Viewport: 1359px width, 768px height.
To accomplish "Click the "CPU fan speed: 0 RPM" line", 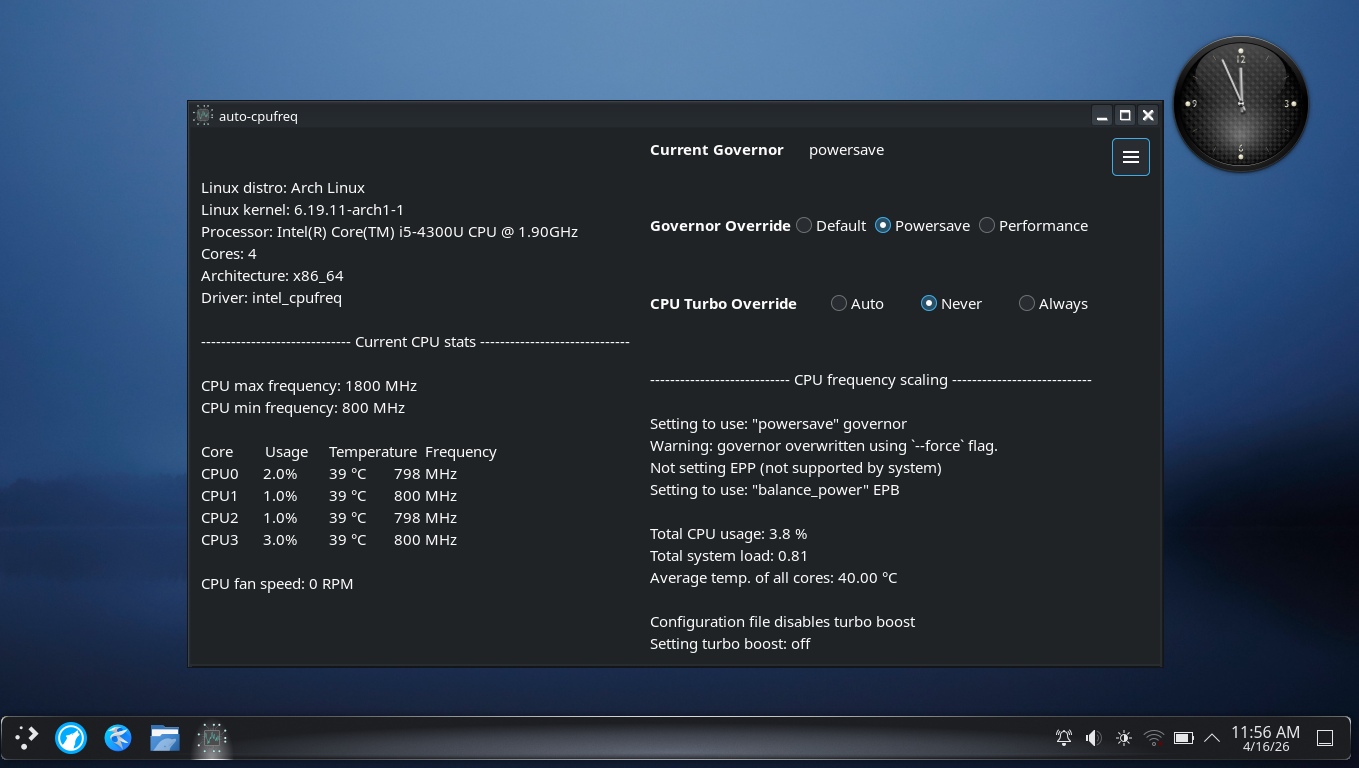I will tap(277, 584).
